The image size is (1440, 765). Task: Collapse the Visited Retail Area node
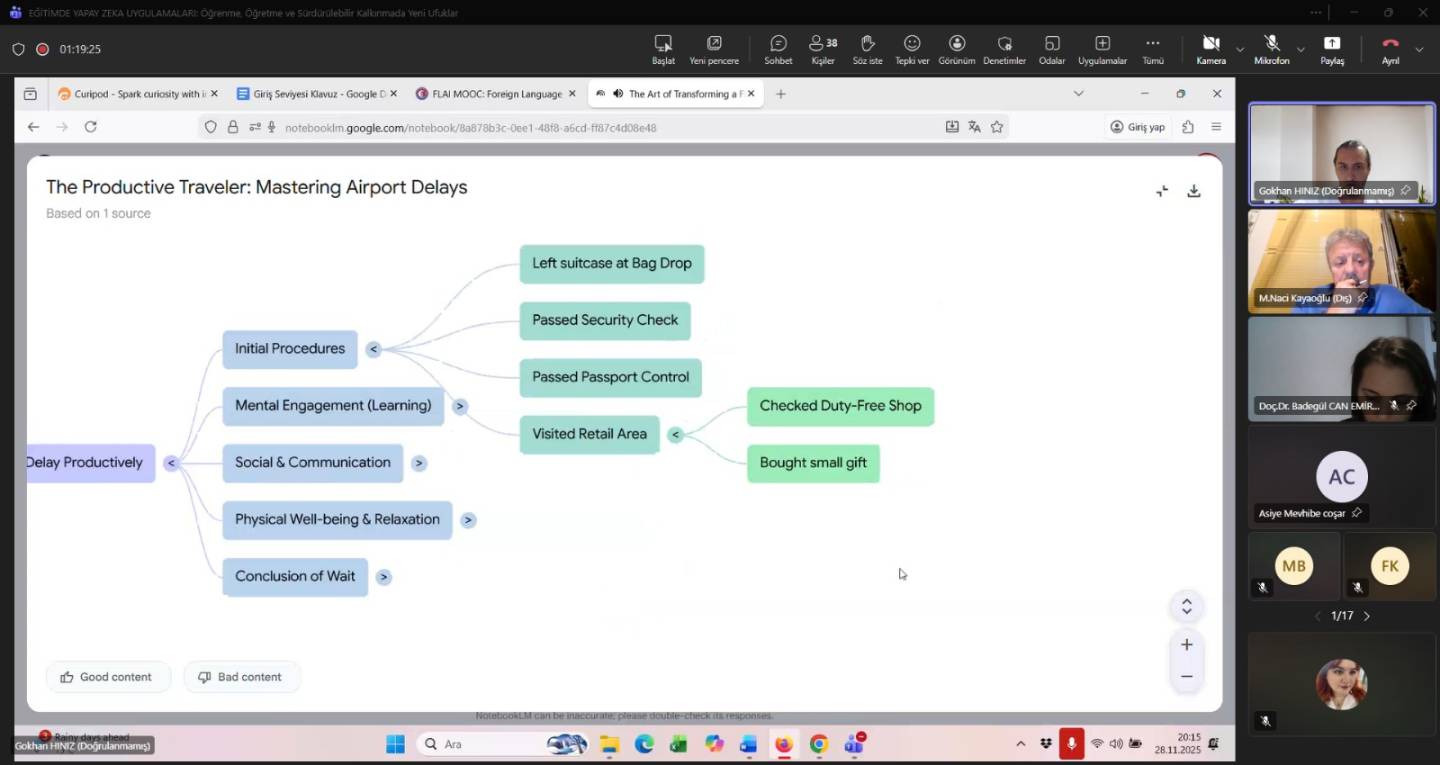[x=675, y=434]
